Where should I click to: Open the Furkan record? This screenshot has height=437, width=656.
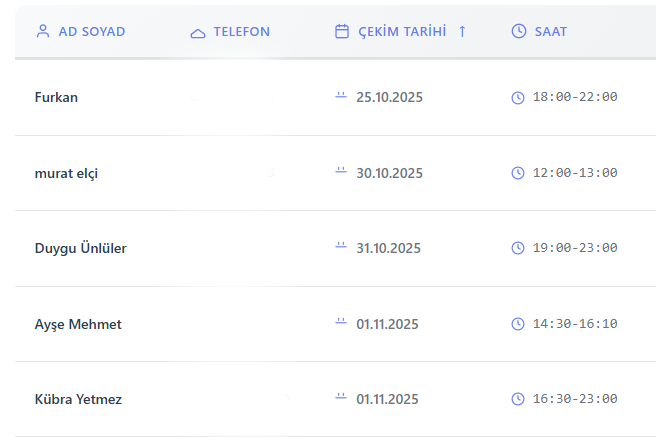pos(56,97)
